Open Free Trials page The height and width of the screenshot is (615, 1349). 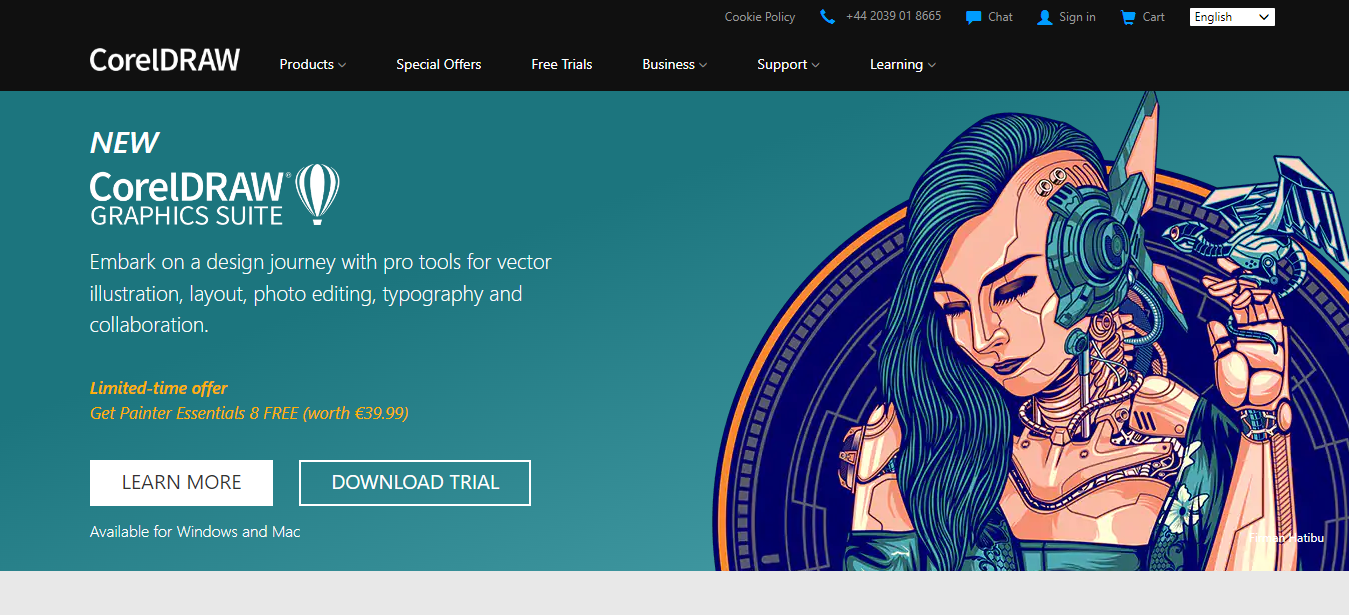pos(562,64)
